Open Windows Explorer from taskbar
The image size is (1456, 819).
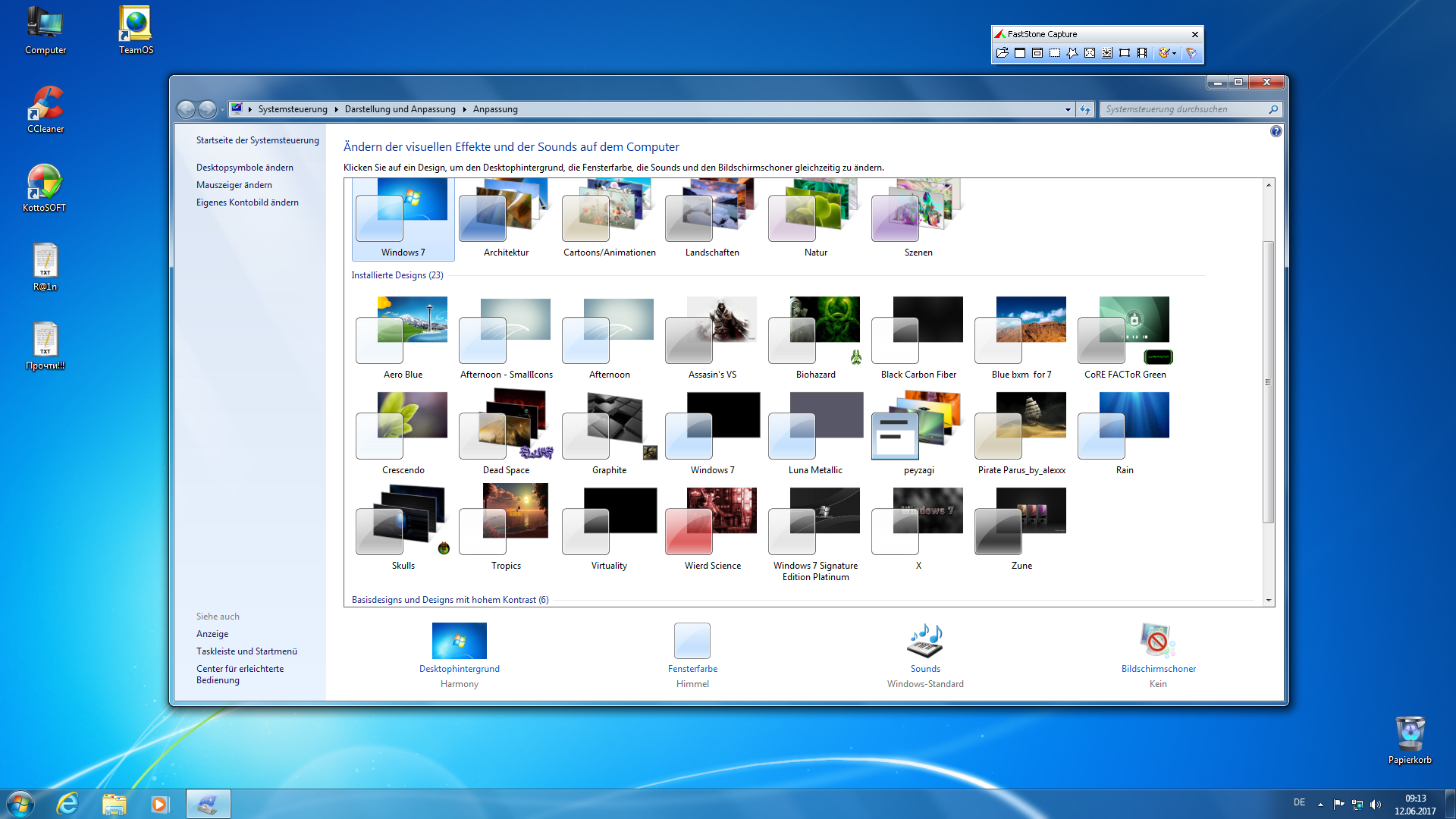[x=114, y=804]
